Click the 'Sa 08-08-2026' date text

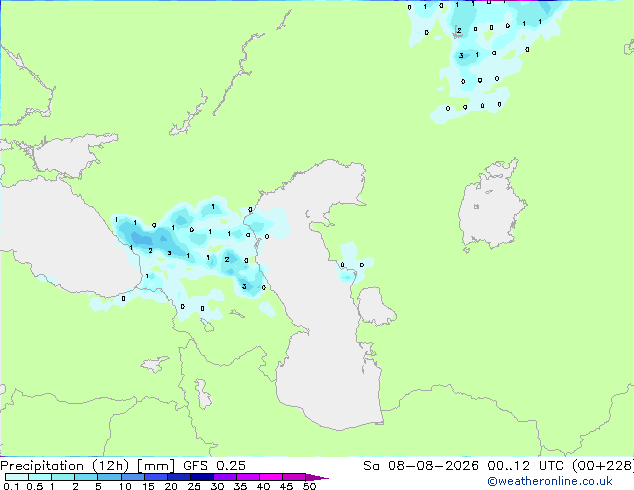tap(421, 466)
